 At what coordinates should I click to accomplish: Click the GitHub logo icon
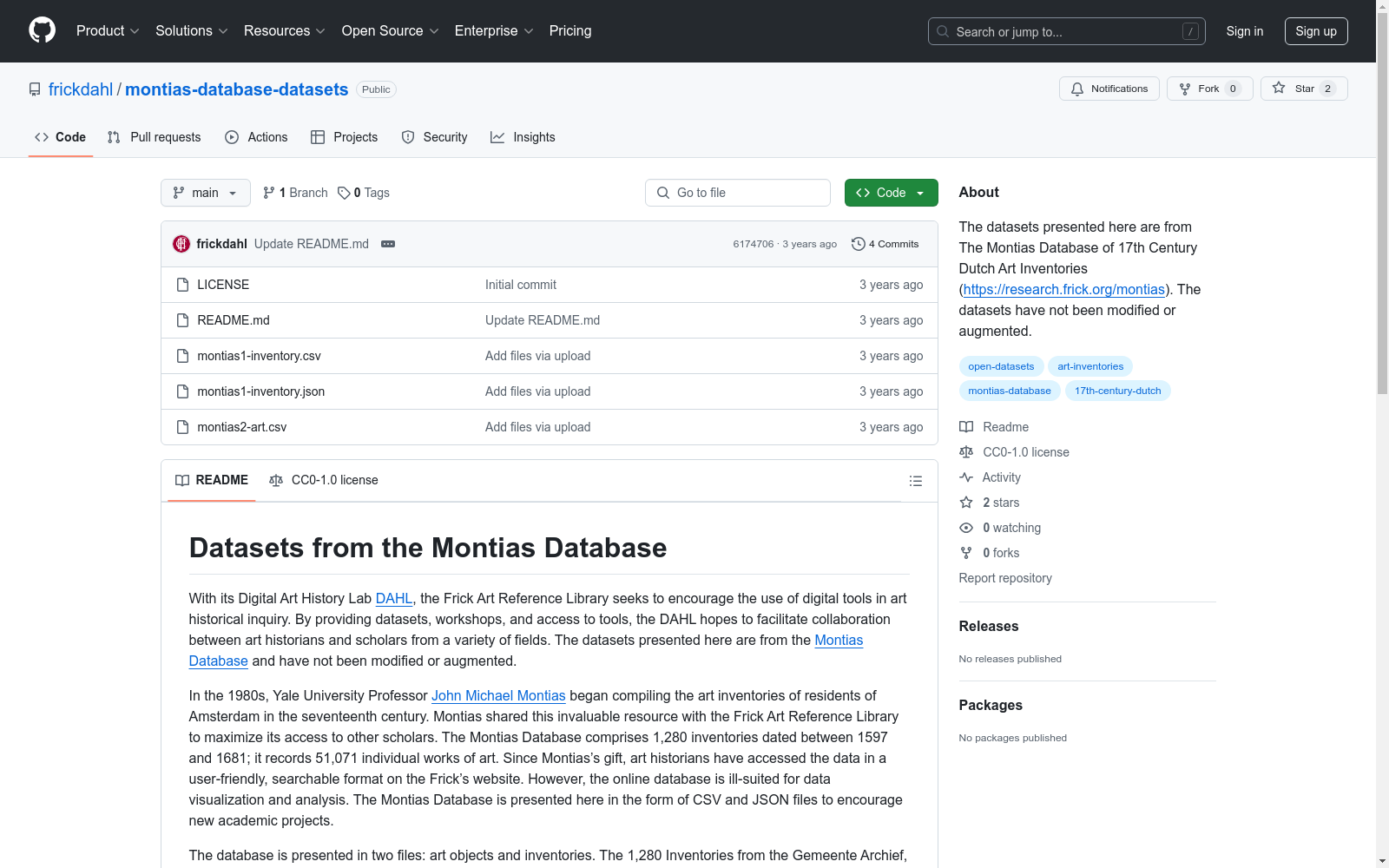(42, 30)
